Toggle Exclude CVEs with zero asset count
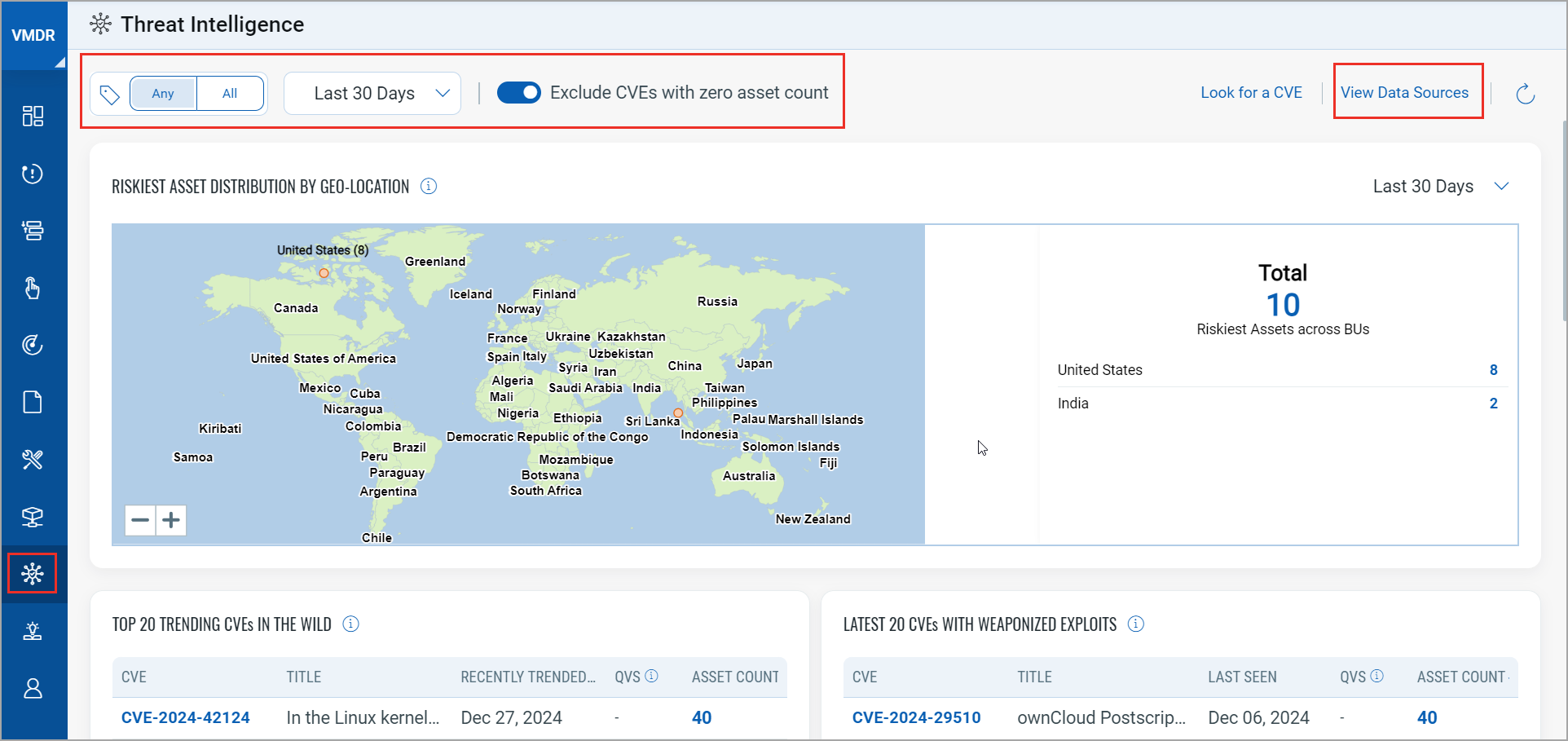The width and height of the screenshot is (1568, 741). (518, 93)
